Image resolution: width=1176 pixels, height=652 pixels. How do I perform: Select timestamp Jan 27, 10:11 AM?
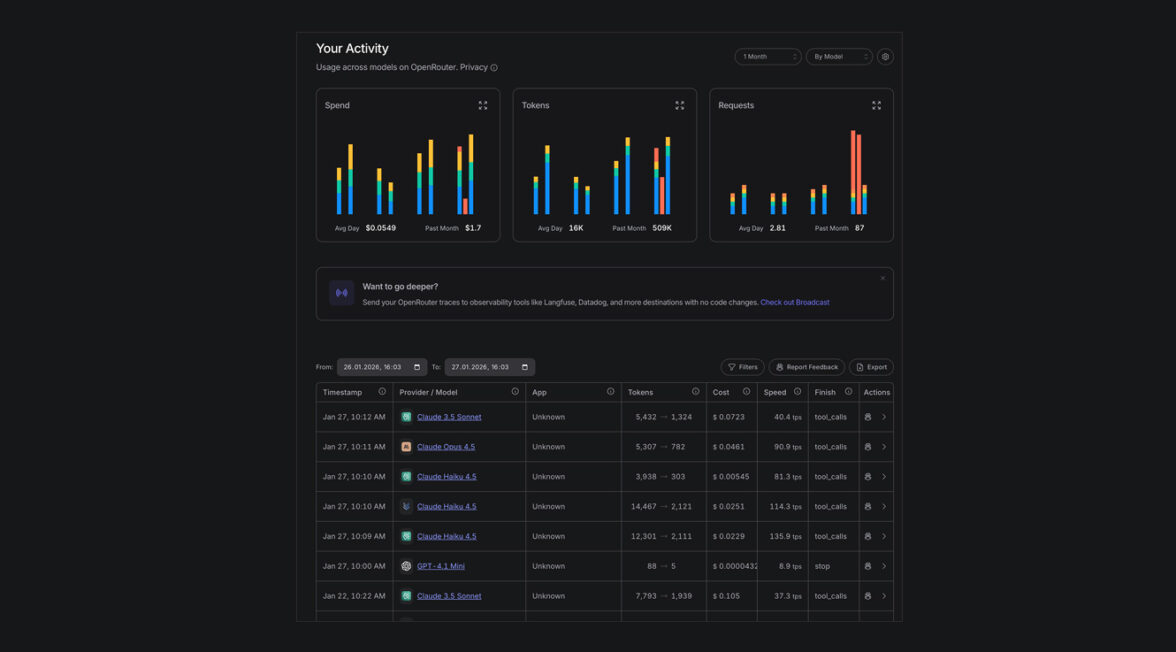[354, 447]
